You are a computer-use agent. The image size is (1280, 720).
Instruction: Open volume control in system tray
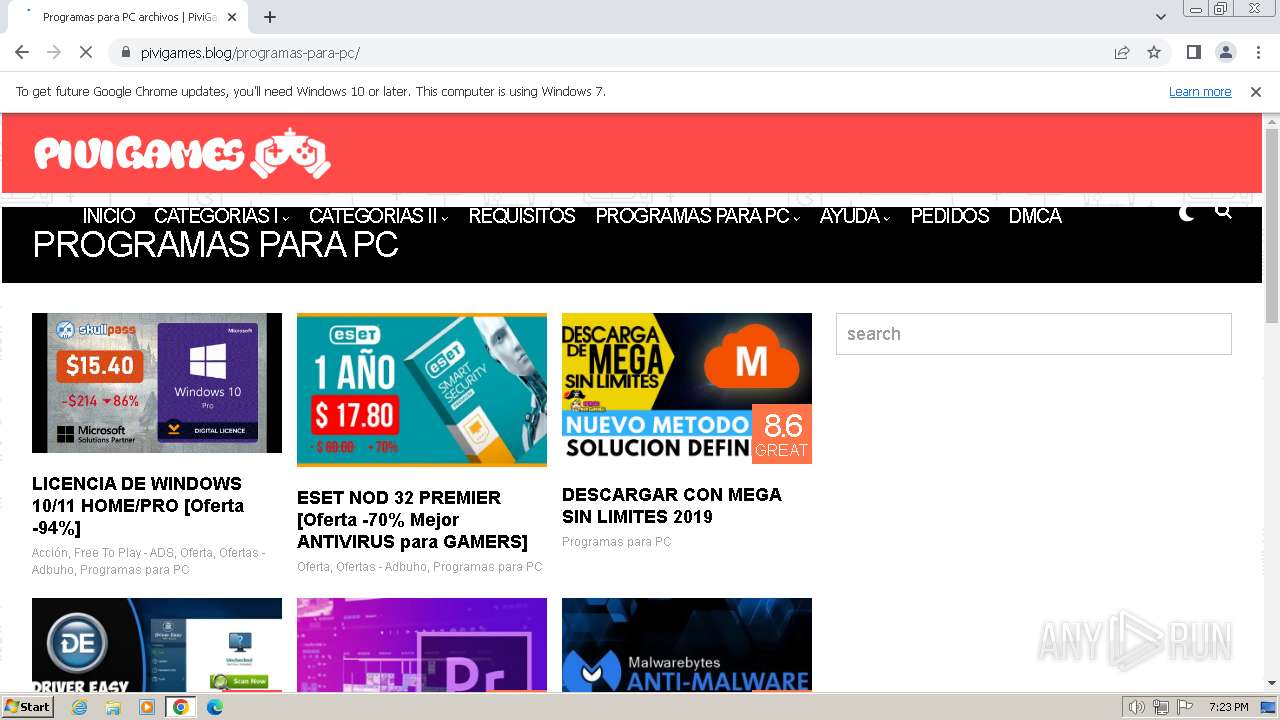(1136, 707)
